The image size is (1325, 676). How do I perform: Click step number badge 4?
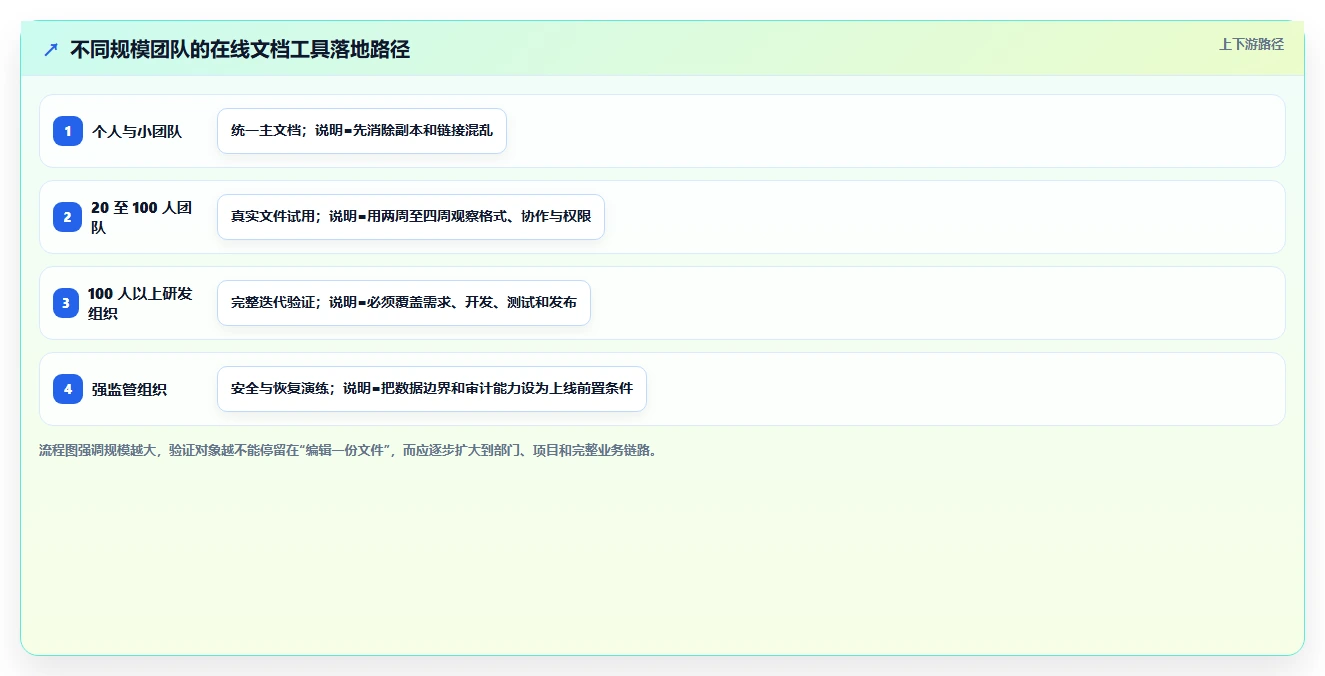click(68, 389)
